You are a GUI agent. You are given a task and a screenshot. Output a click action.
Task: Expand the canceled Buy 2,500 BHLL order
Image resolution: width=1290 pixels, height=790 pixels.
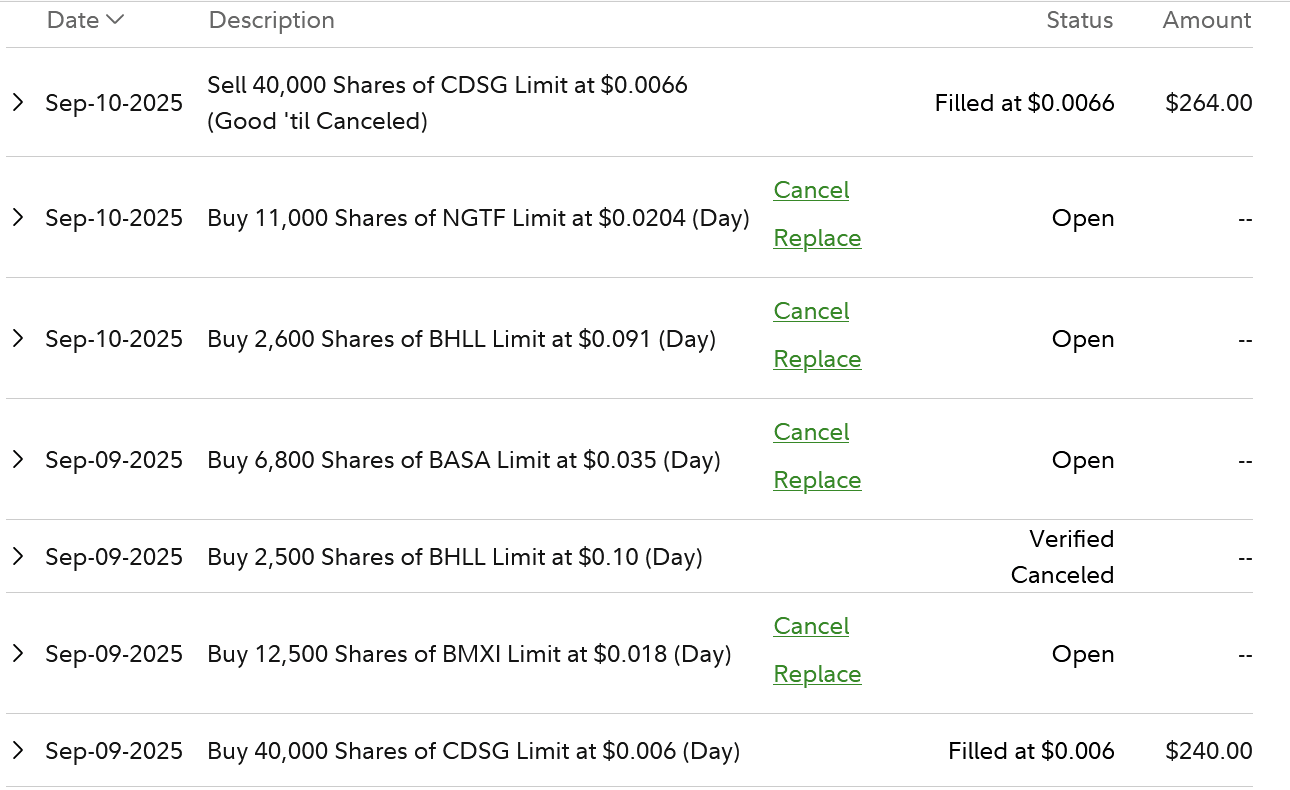click(x=17, y=556)
